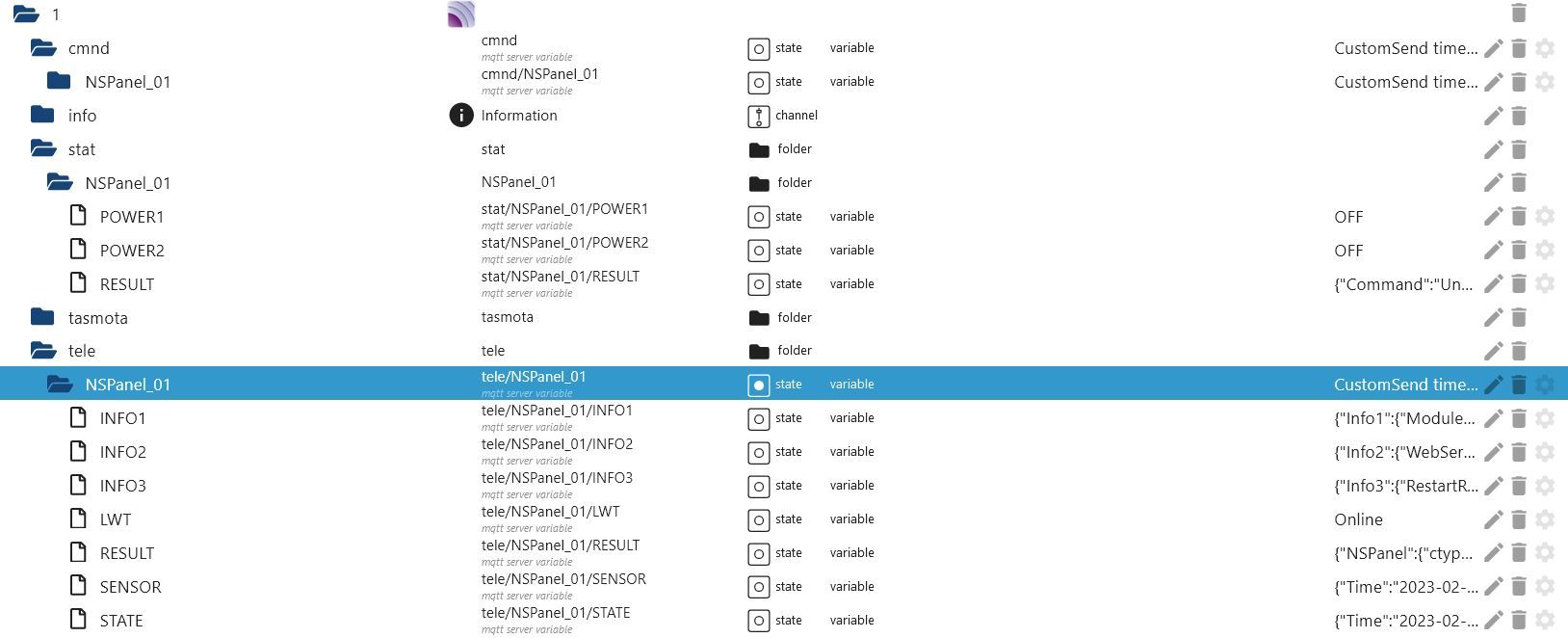Delete selected tele/NSPanel_01 state
Viewport: 1568px width, 638px height.
tap(1519, 385)
